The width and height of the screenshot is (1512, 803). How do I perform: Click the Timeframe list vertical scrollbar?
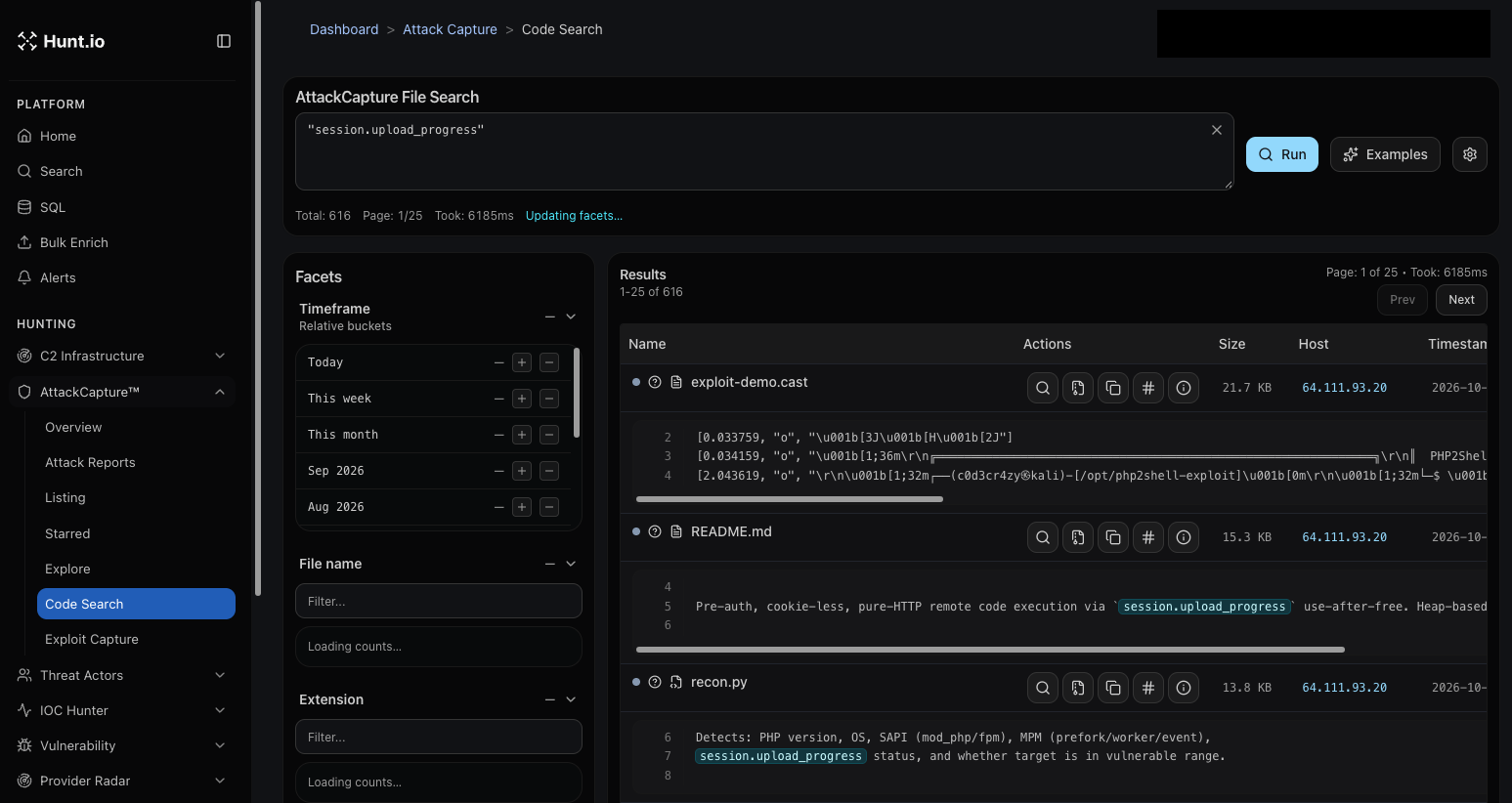pyautogui.click(x=577, y=393)
